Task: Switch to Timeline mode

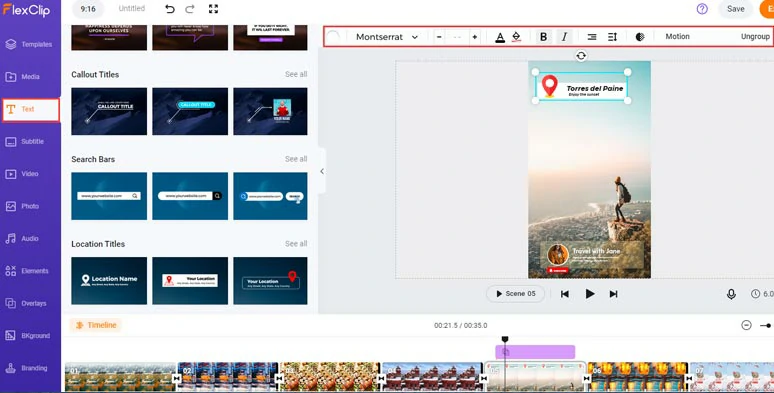Action: coord(96,325)
